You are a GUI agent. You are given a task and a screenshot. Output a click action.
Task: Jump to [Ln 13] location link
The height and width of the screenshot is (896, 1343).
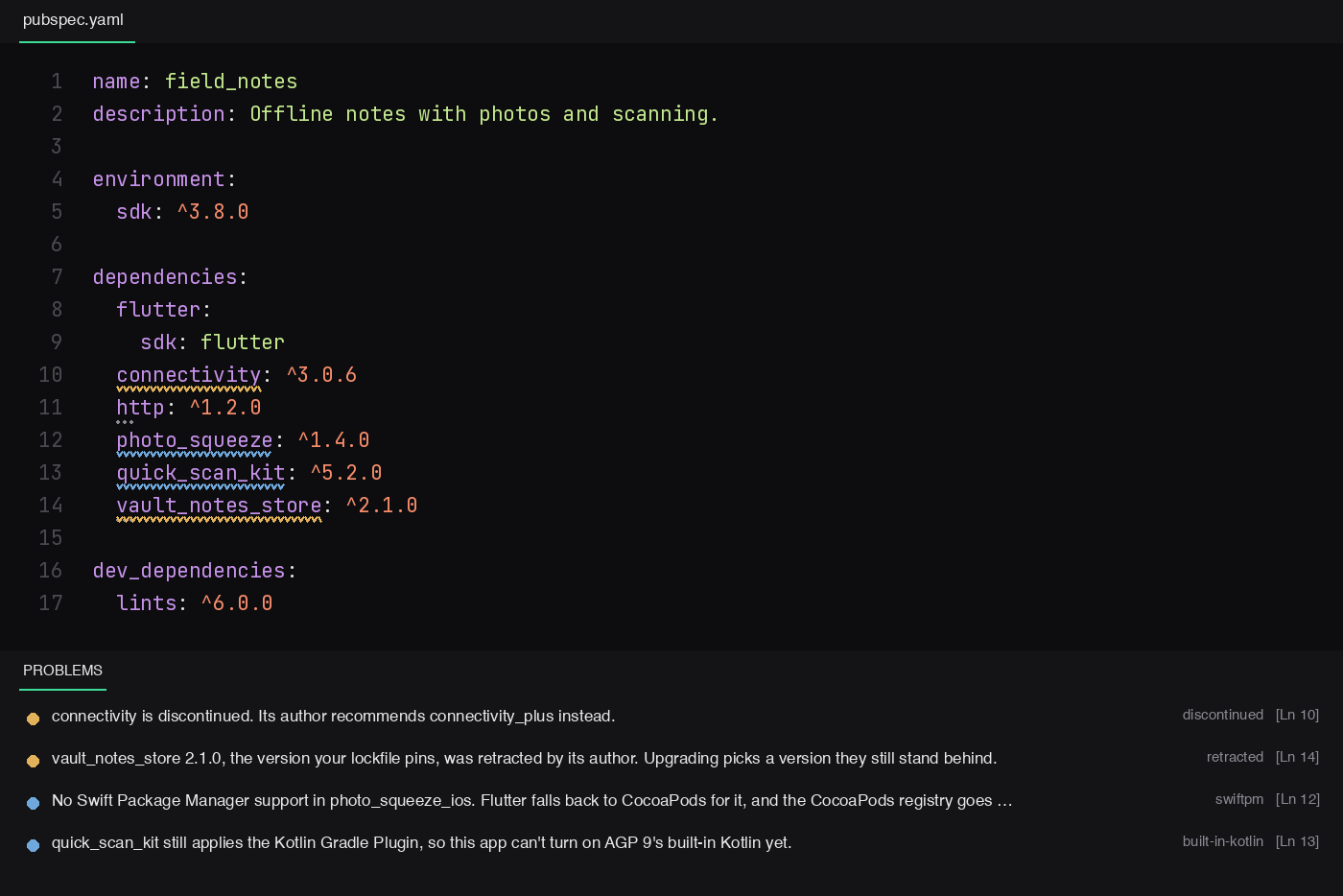pyautogui.click(x=1297, y=841)
